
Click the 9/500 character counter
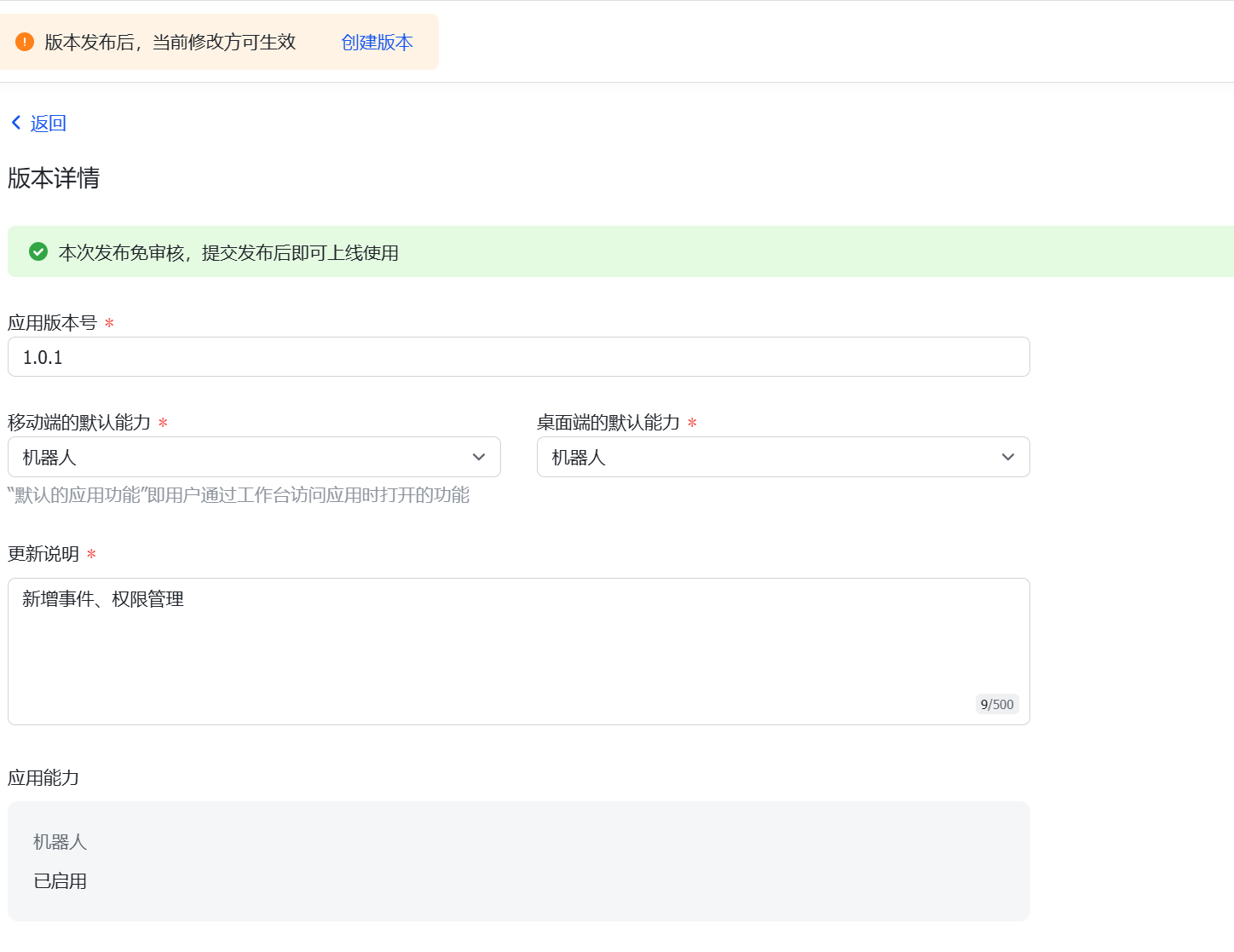[x=996, y=704]
